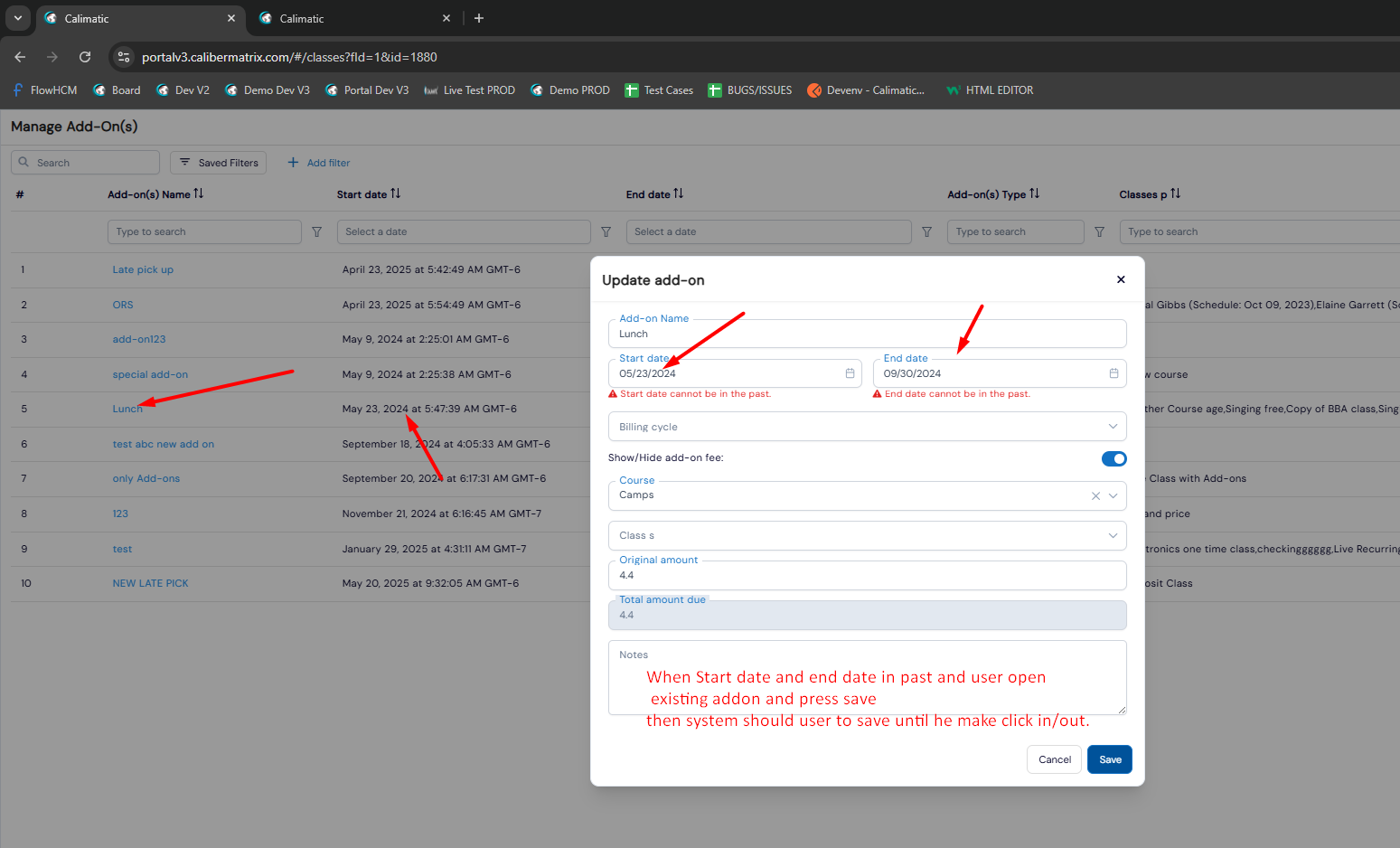View site information icon in the address bar
This screenshot has width=1400, height=848.
tap(124, 57)
